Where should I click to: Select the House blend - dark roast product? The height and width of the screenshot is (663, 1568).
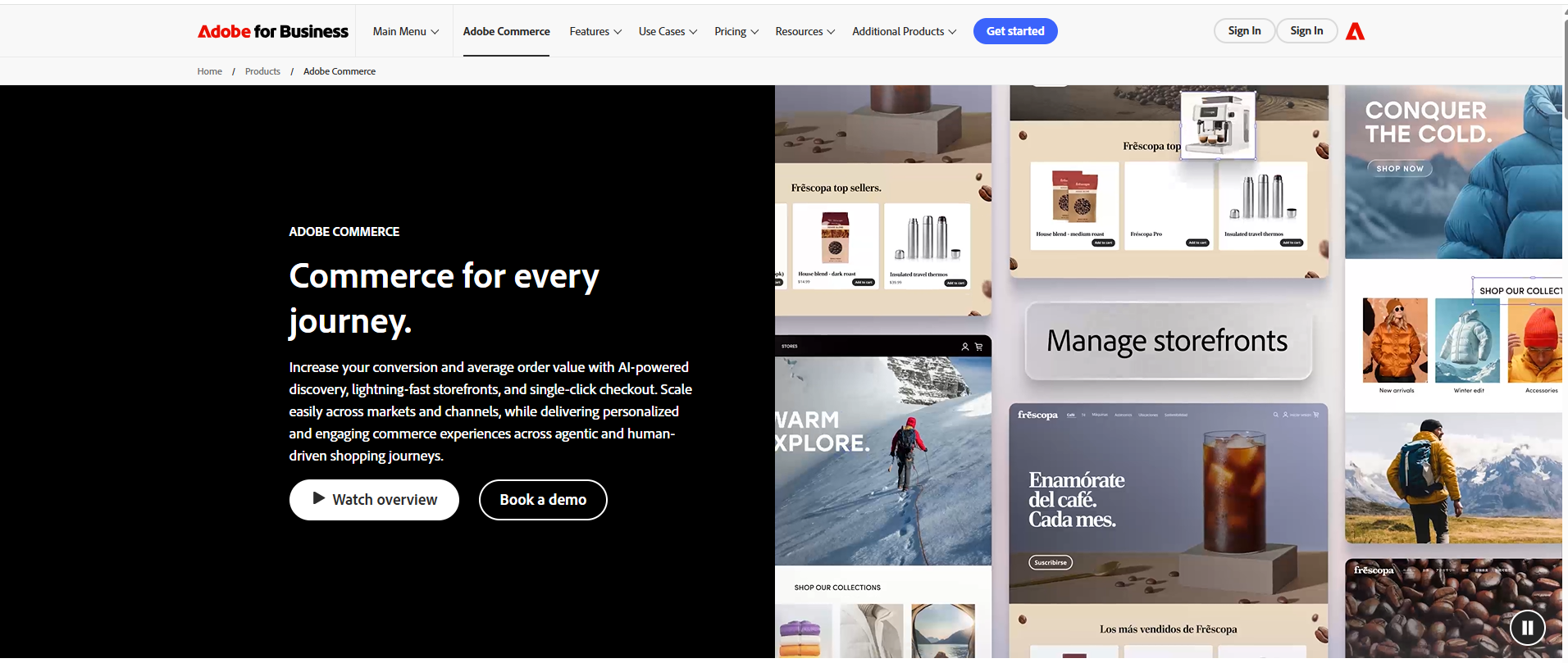[836, 247]
